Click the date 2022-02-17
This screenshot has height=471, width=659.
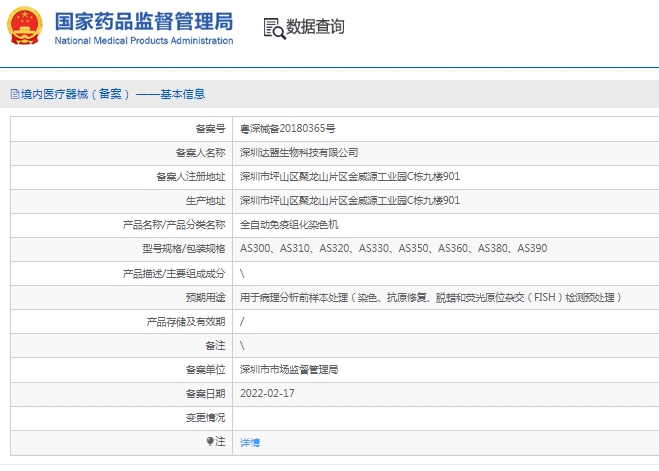point(267,393)
